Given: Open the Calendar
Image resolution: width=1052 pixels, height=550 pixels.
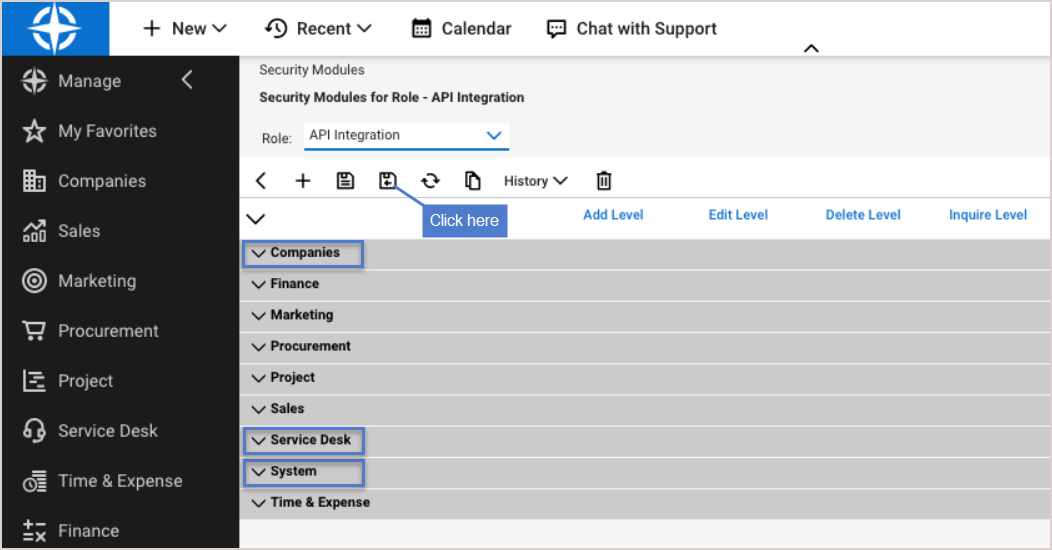Looking at the screenshot, I should (x=462, y=29).
